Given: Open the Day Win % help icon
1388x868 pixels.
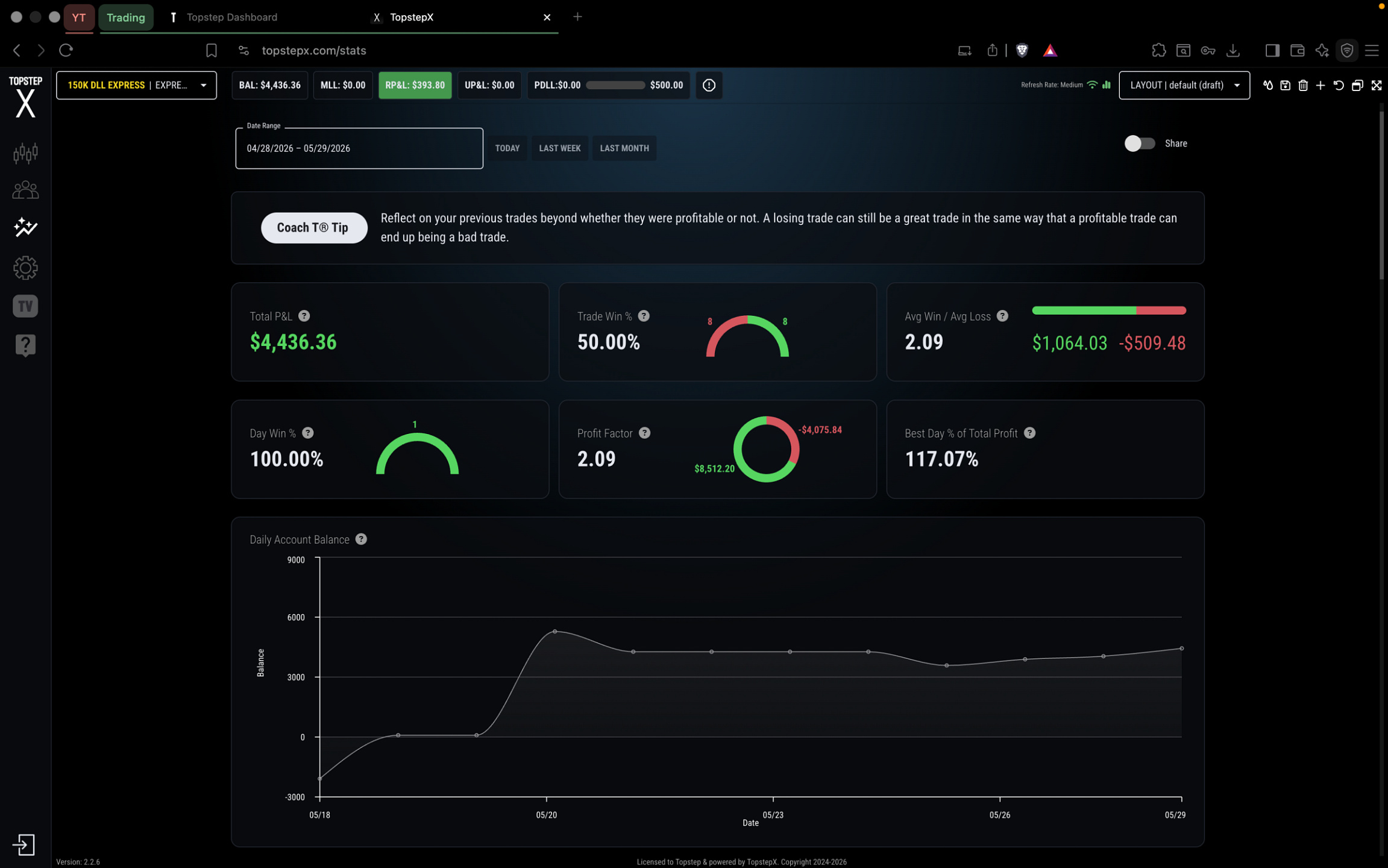Looking at the screenshot, I should 308,433.
